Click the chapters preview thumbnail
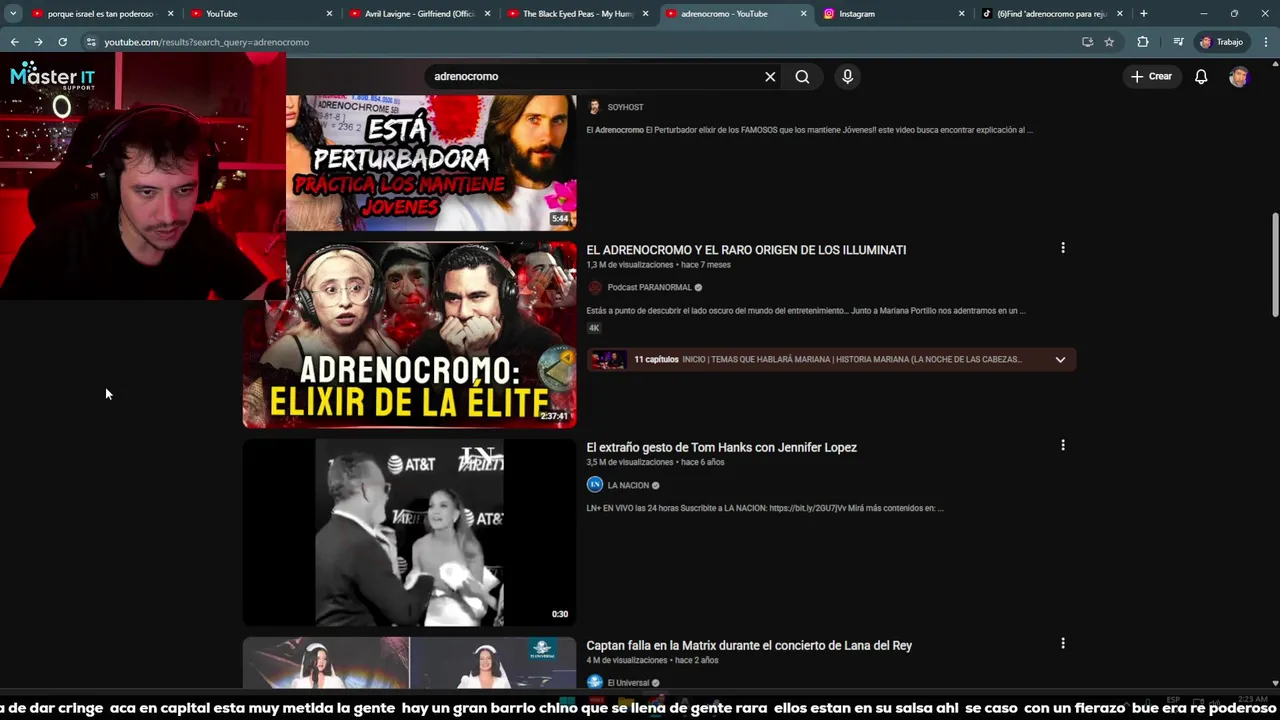 [x=608, y=360]
